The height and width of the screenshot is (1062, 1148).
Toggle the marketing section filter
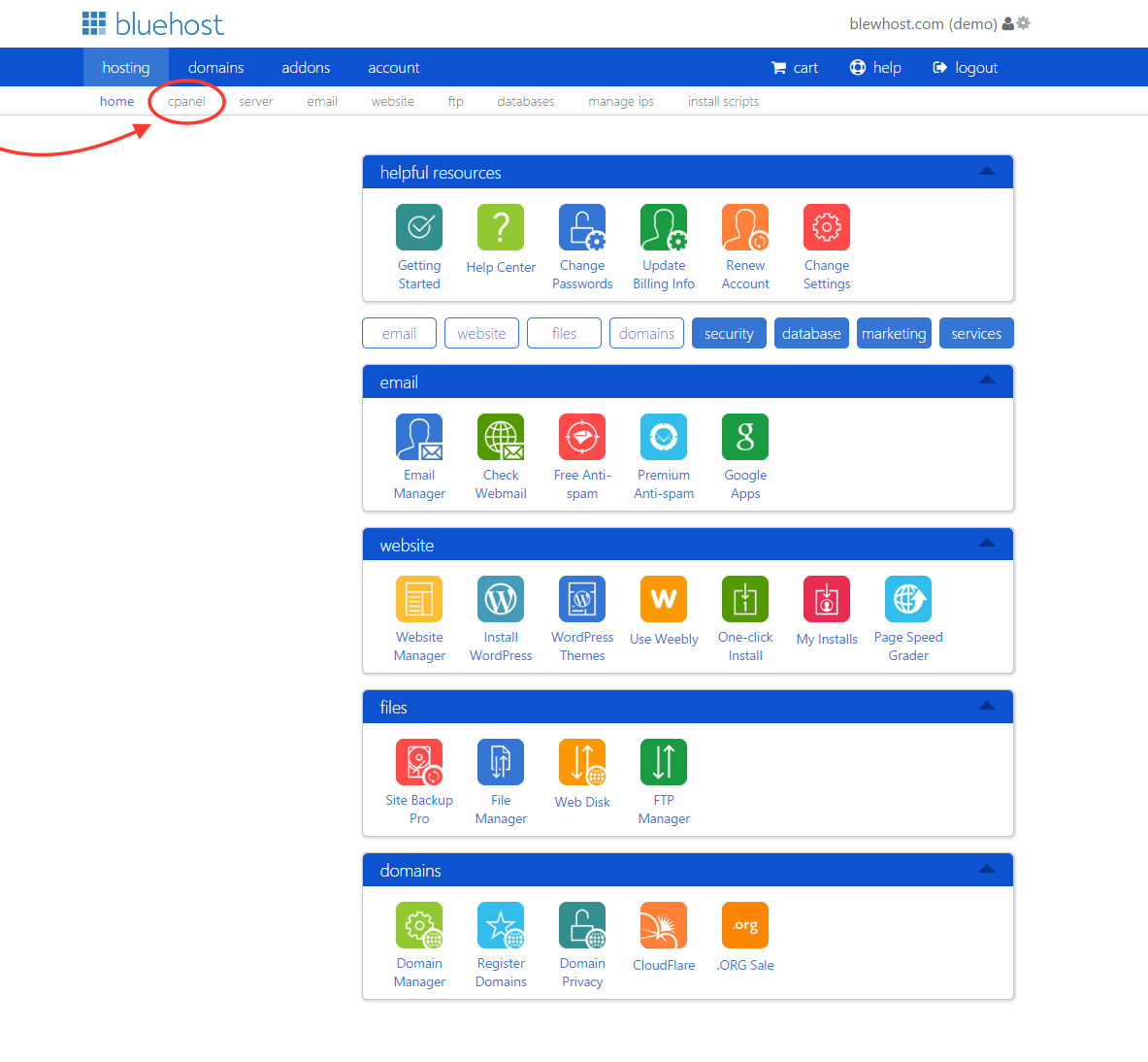pyautogui.click(x=894, y=333)
